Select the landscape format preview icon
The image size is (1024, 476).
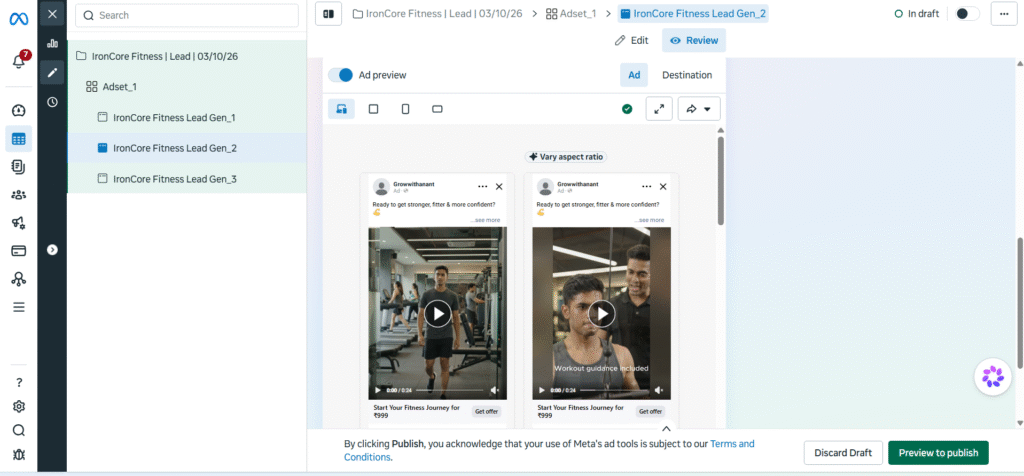[x=438, y=109]
